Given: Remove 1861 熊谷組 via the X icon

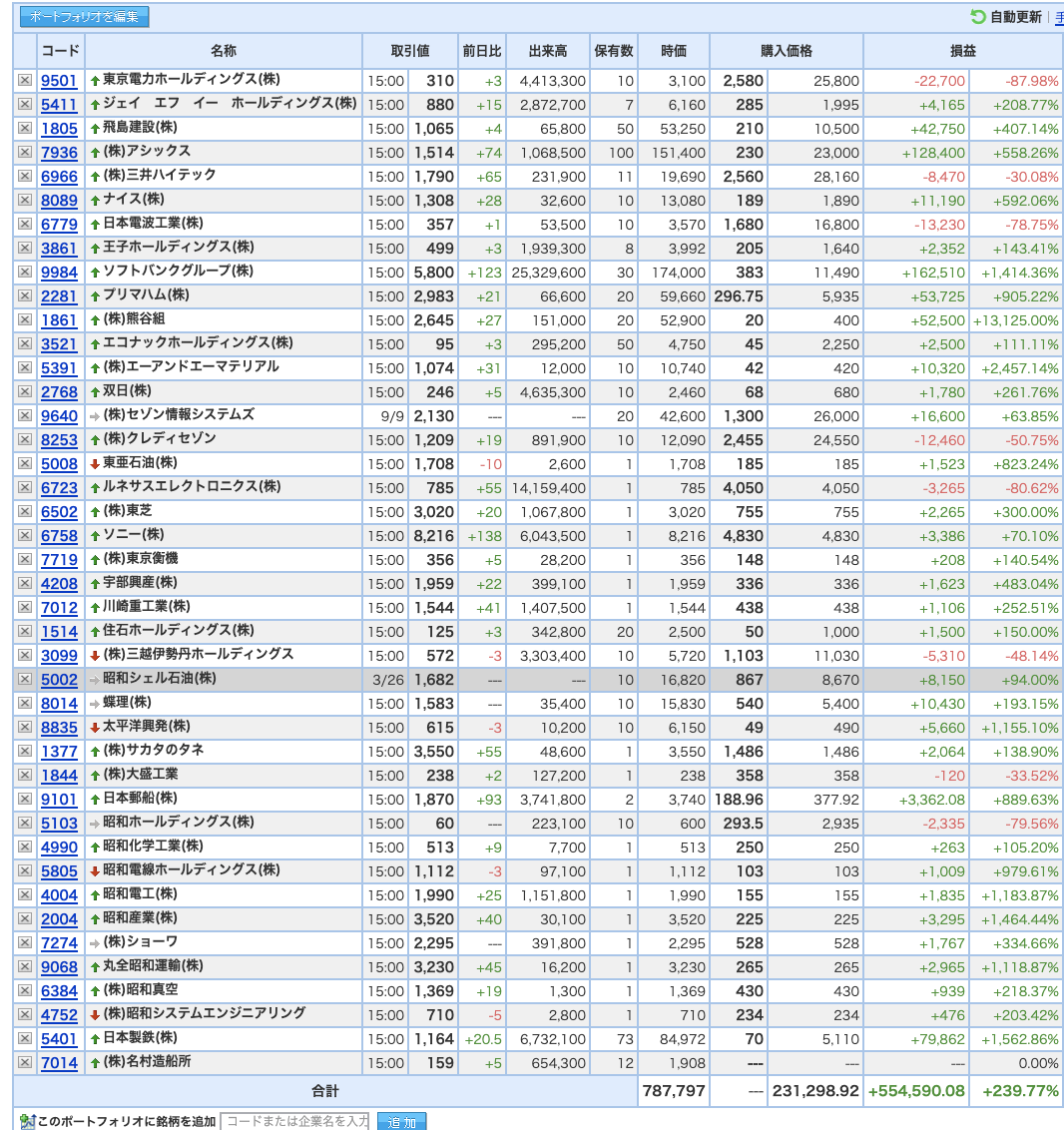Looking at the screenshot, I should click(x=25, y=319).
